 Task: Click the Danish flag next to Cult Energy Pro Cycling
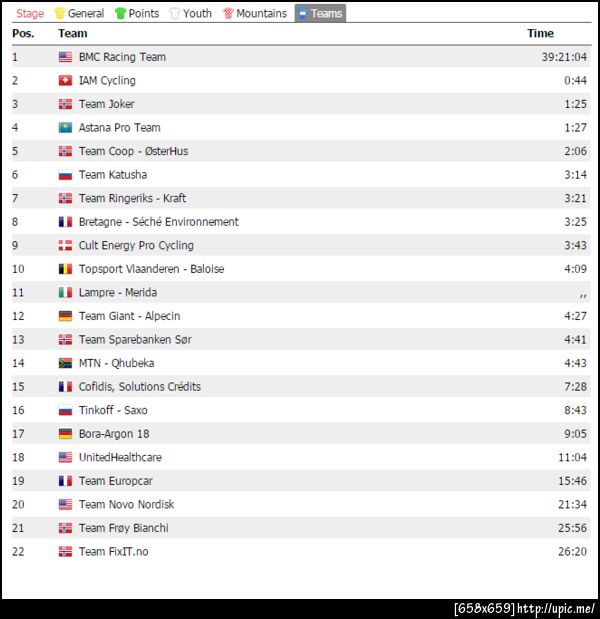66,246
